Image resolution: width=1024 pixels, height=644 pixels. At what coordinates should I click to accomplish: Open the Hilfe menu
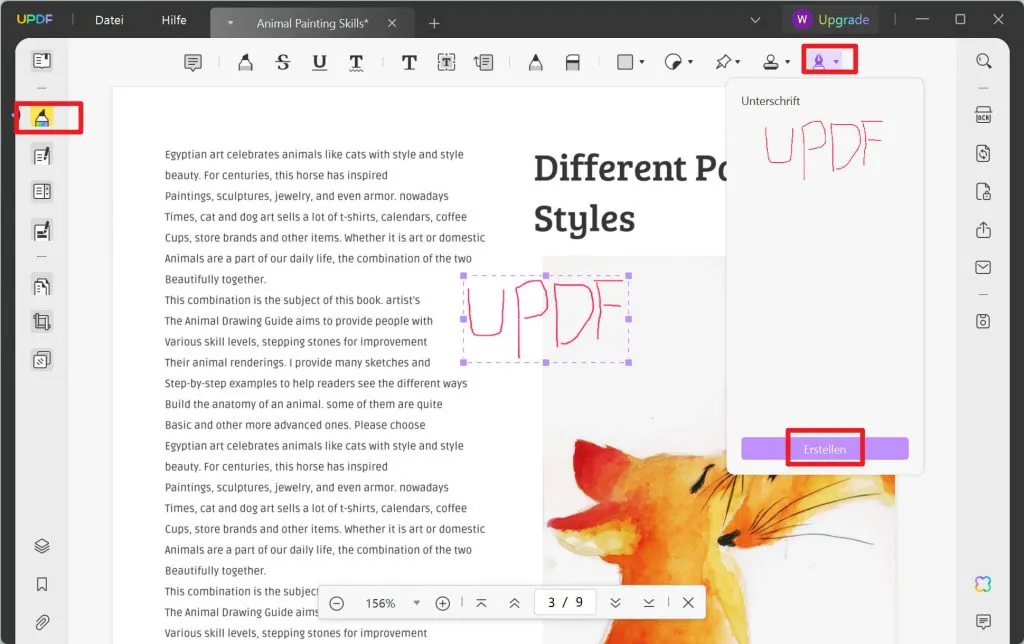[x=173, y=20]
